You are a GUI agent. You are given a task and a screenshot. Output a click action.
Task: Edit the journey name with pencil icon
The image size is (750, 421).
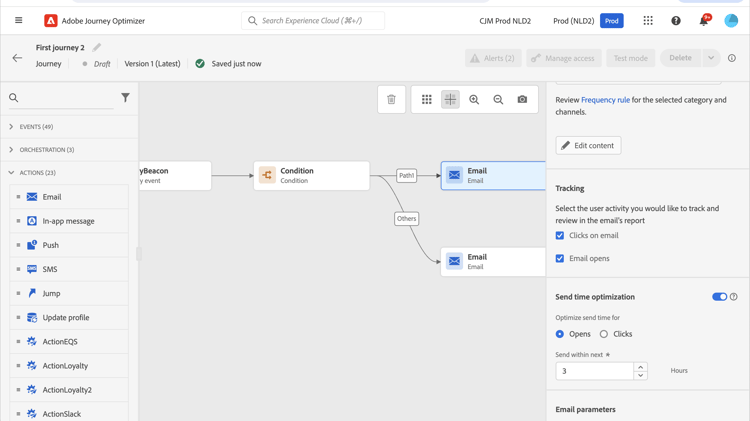pos(97,47)
